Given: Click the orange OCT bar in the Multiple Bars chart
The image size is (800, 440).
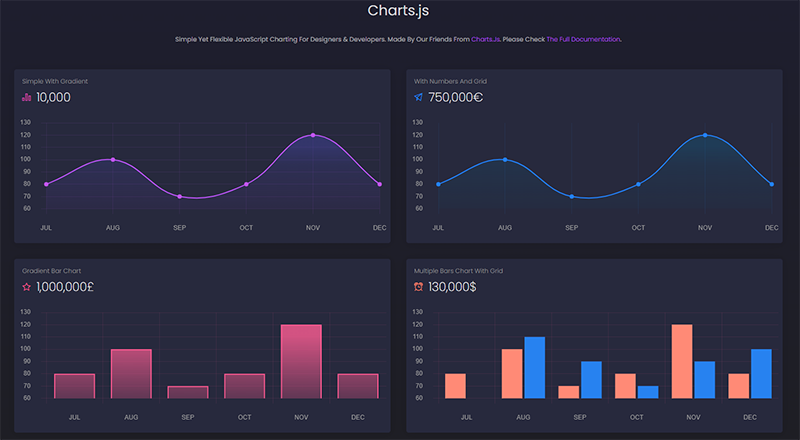Looking at the screenshot, I should pyautogui.click(x=625, y=386).
